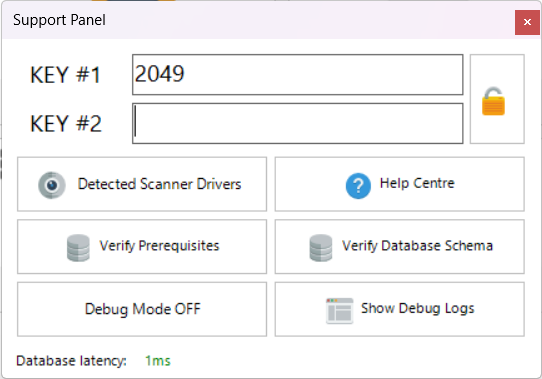Focus the KEY #1 field containing 2049
The height and width of the screenshot is (379, 542).
[298, 74]
